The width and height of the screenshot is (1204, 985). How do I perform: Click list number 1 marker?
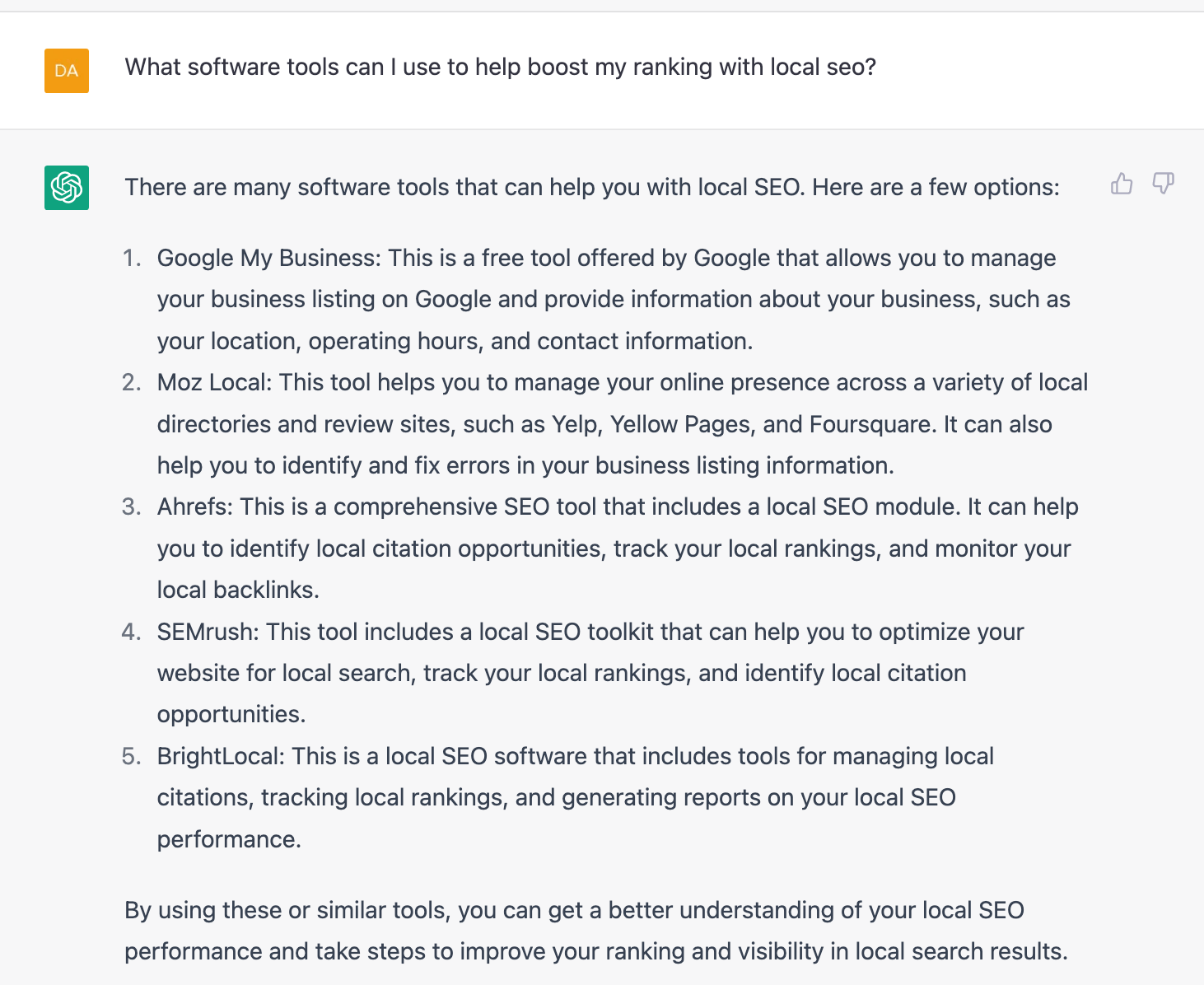click(x=132, y=258)
